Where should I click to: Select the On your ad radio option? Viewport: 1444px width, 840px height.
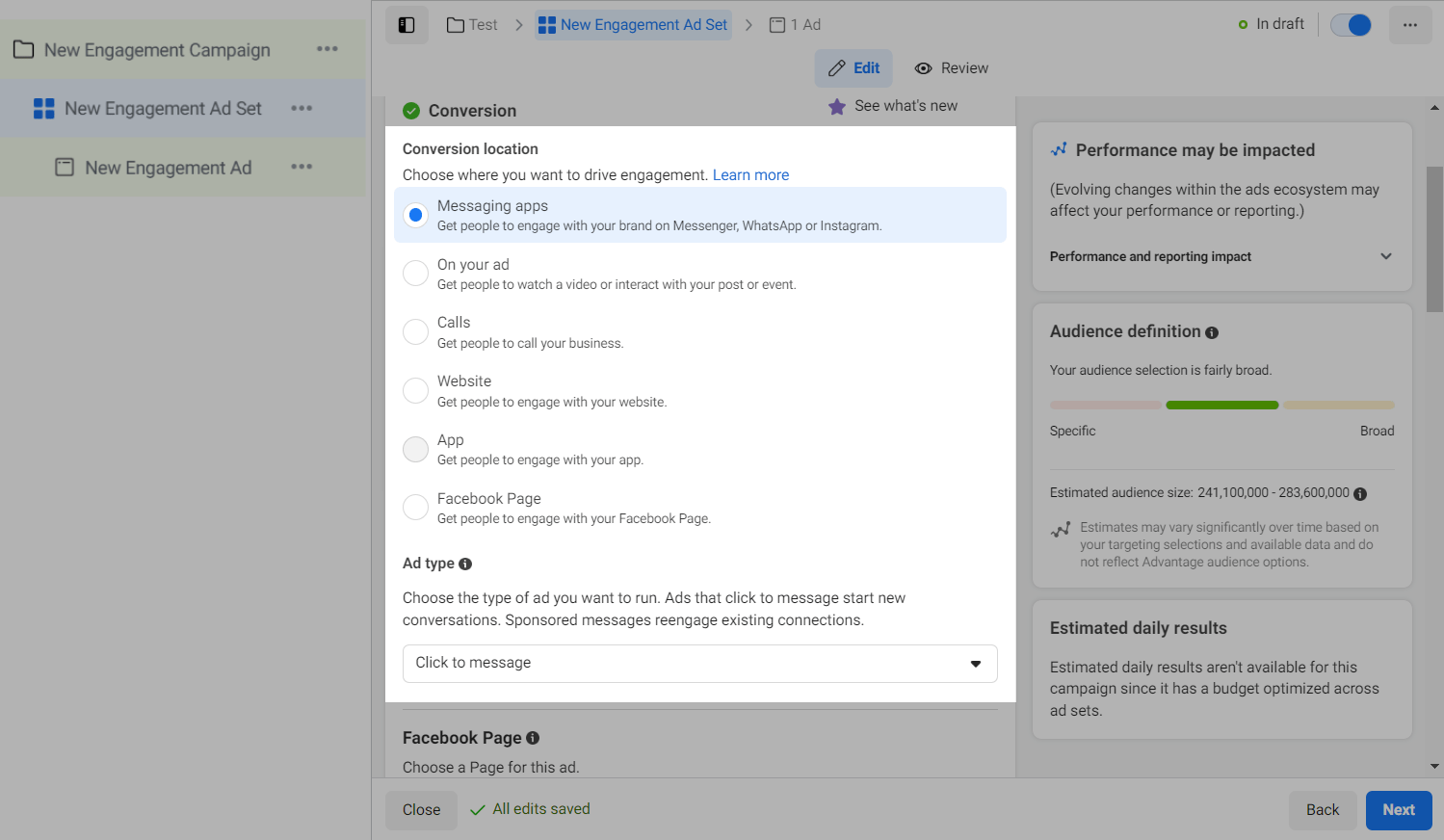(x=415, y=274)
